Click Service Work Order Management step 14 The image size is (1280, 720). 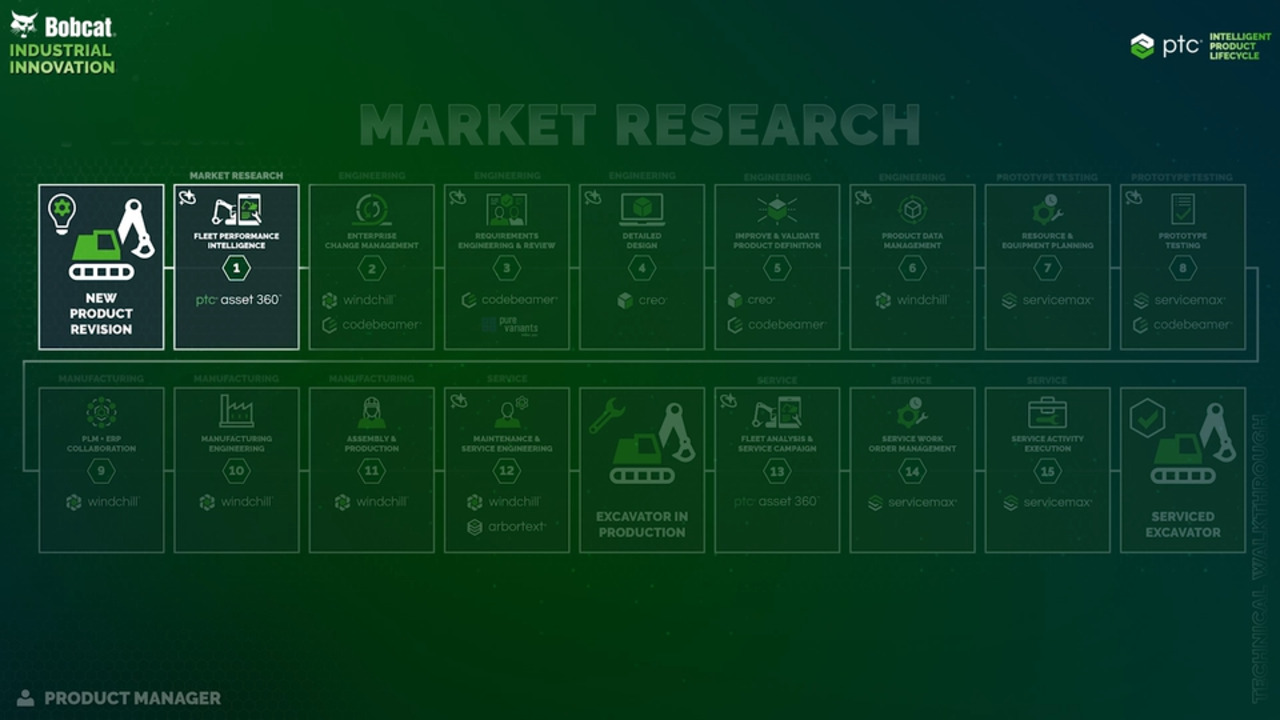click(912, 470)
